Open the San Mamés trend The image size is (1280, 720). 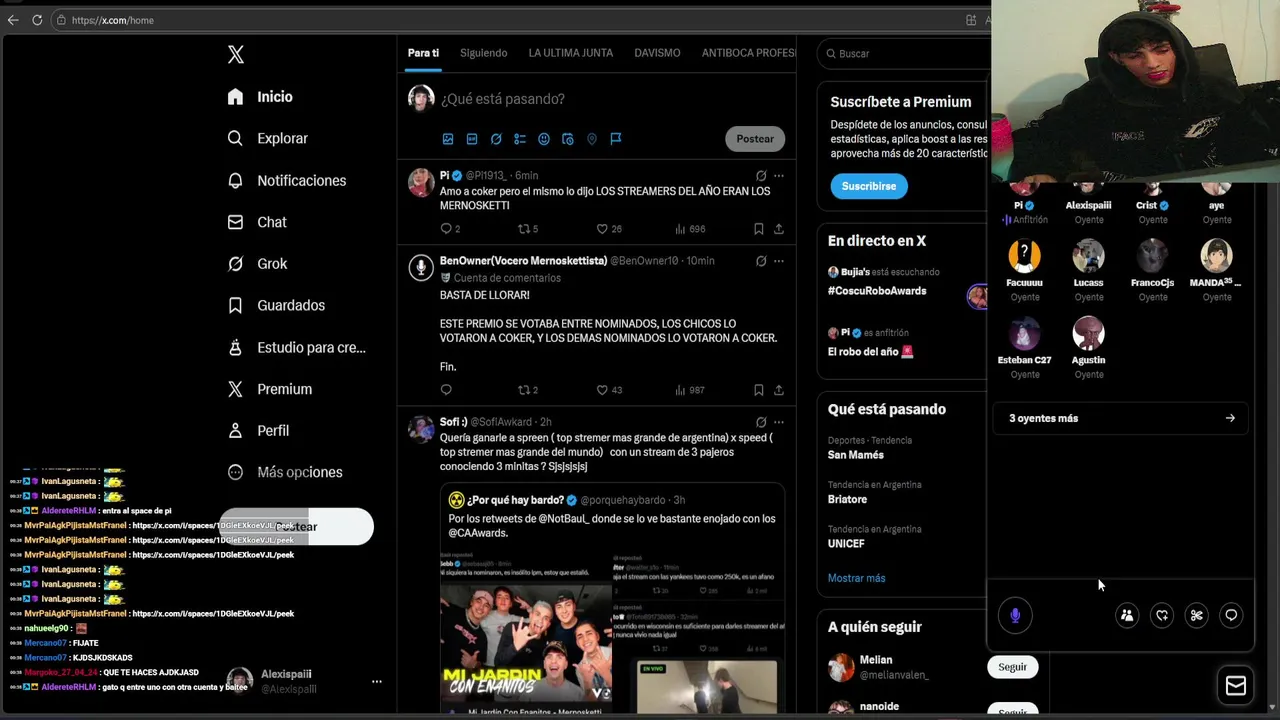click(x=856, y=455)
